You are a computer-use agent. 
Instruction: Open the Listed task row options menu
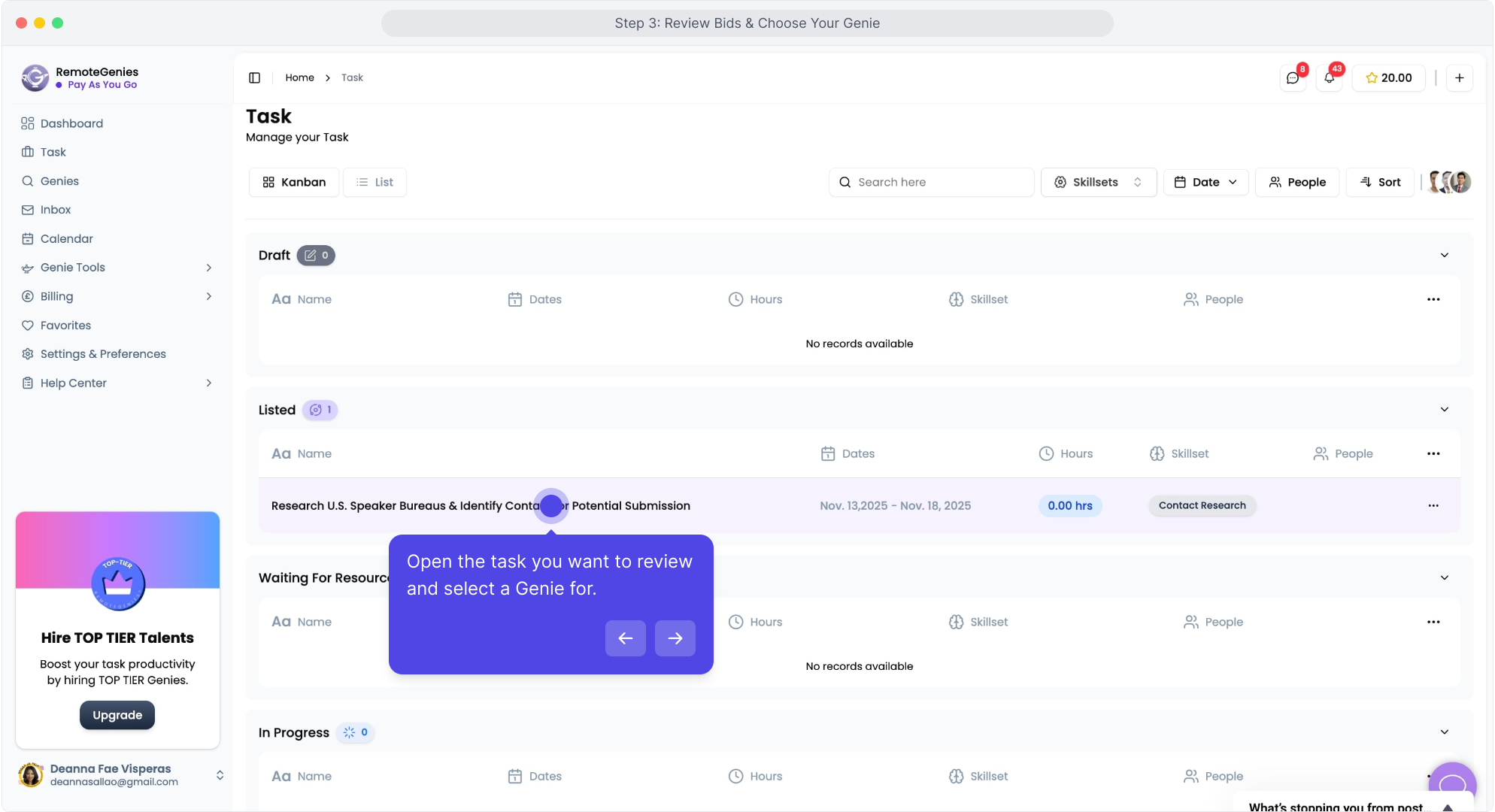[1433, 506]
